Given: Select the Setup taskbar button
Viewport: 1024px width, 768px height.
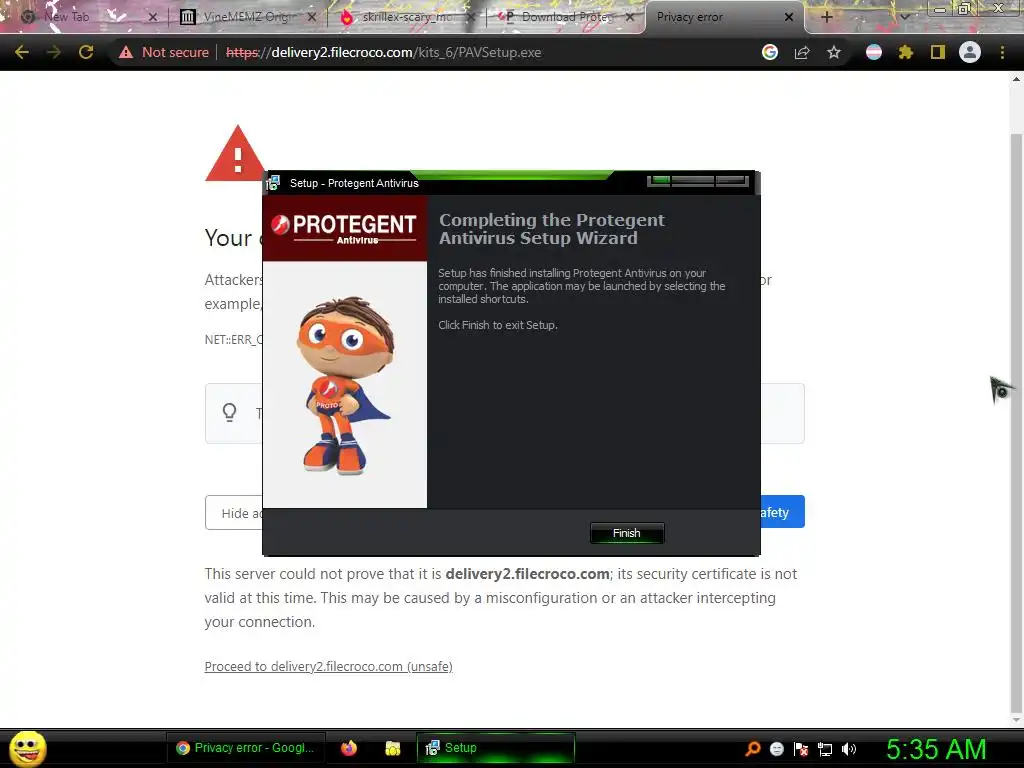Looking at the screenshot, I should point(496,748).
